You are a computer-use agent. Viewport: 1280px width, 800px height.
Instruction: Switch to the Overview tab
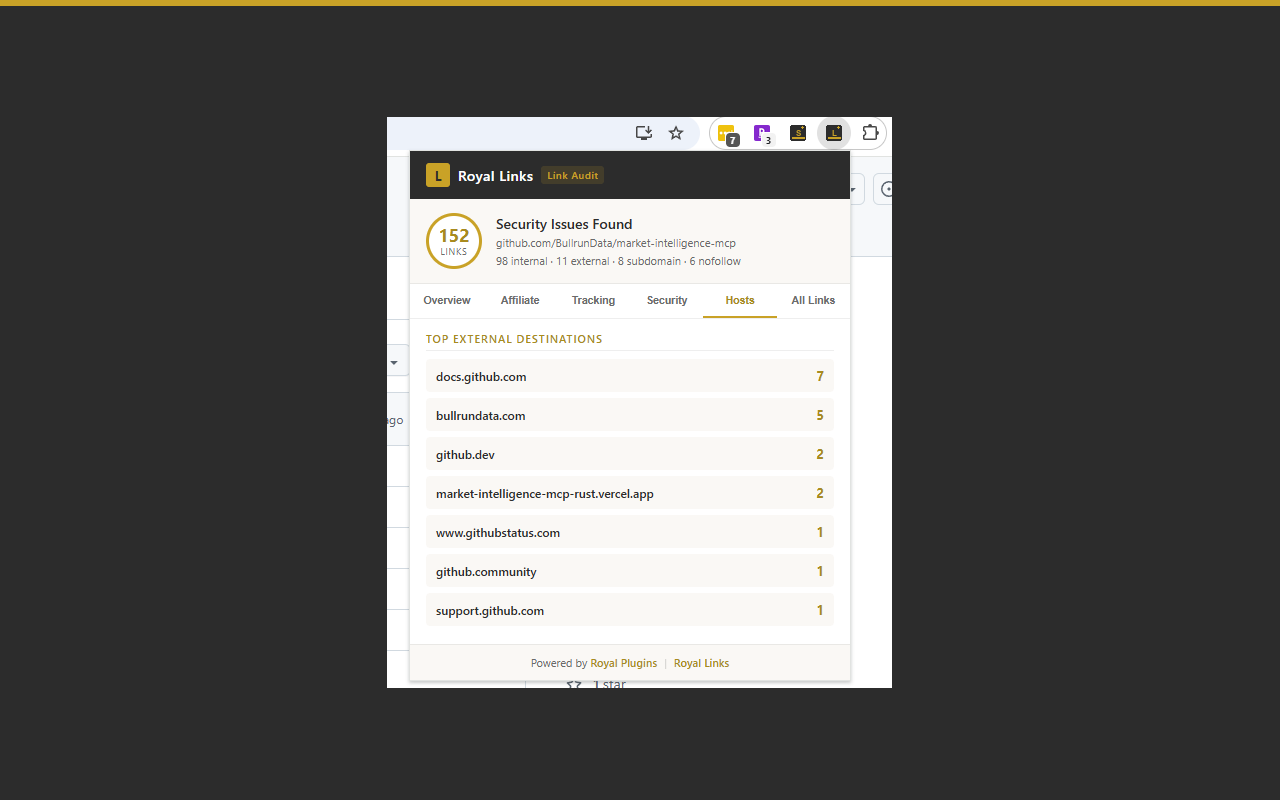pyautogui.click(x=446, y=300)
